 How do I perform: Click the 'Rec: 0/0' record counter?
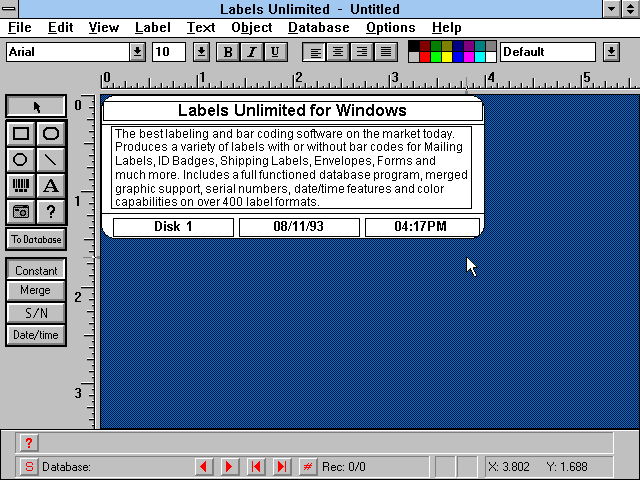click(344, 467)
